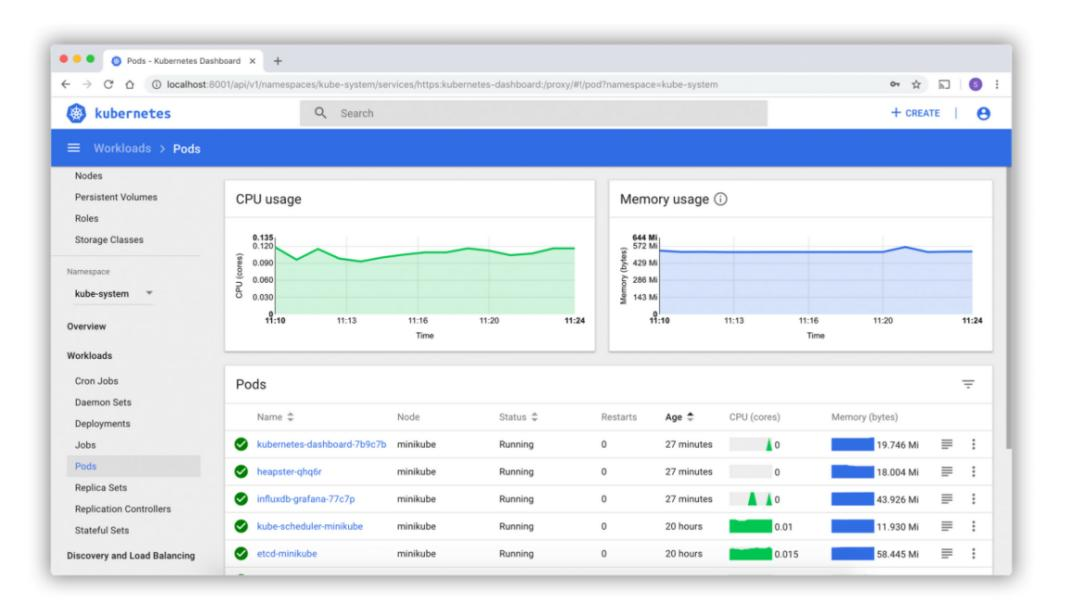
Task: Select Replica Sets in sidebar
Action: [101, 487]
